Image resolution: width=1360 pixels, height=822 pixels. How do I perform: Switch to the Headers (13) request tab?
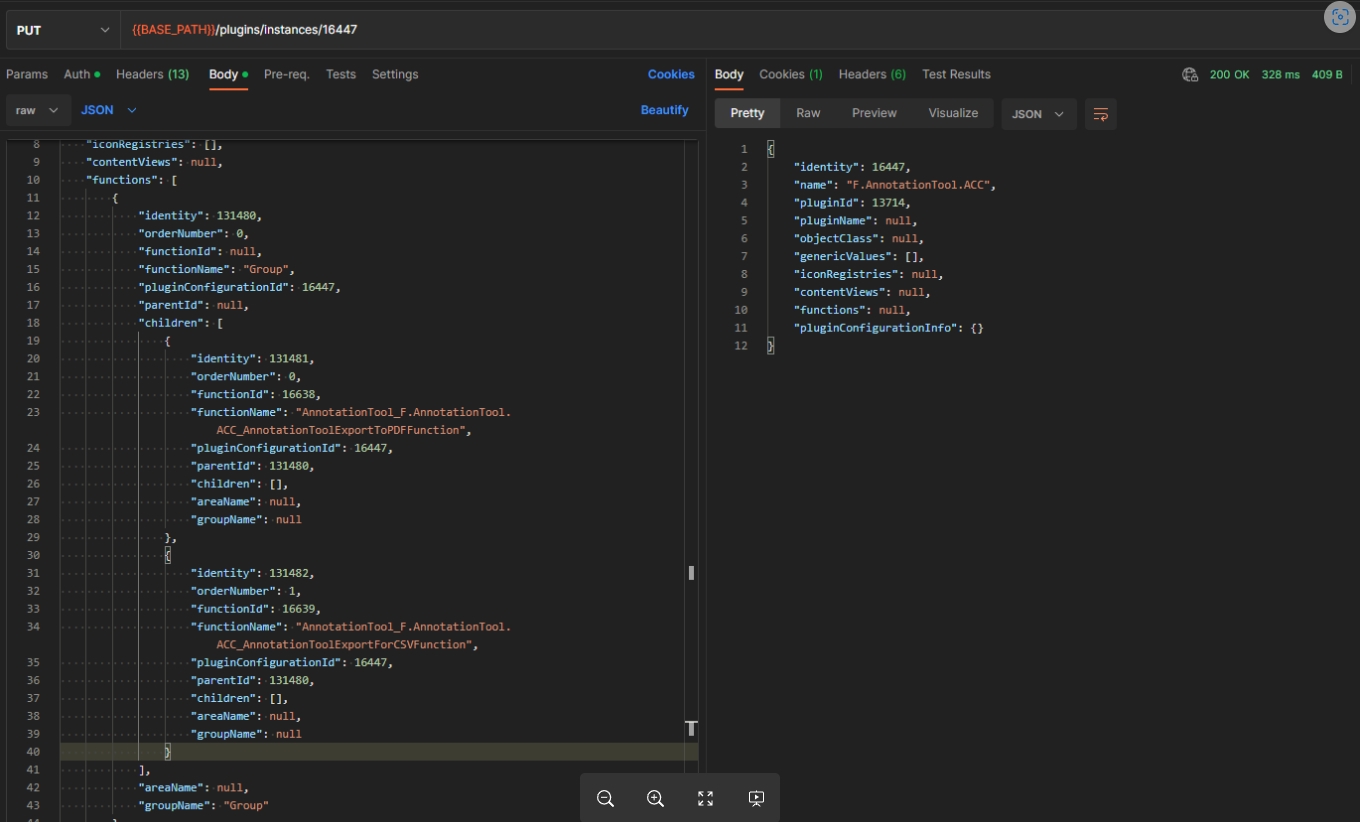pyautogui.click(x=152, y=74)
